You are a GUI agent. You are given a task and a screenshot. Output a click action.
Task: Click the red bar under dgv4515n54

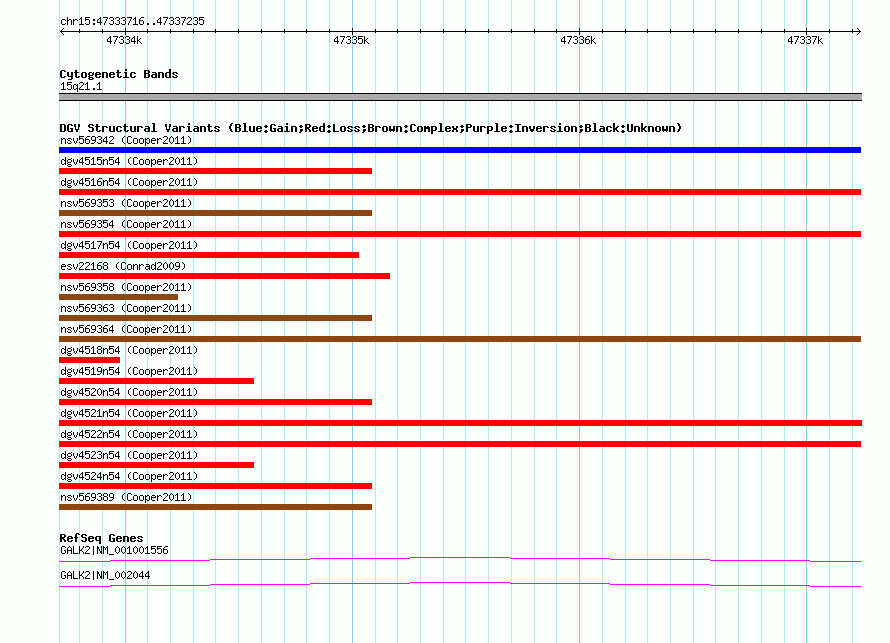pos(216,171)
